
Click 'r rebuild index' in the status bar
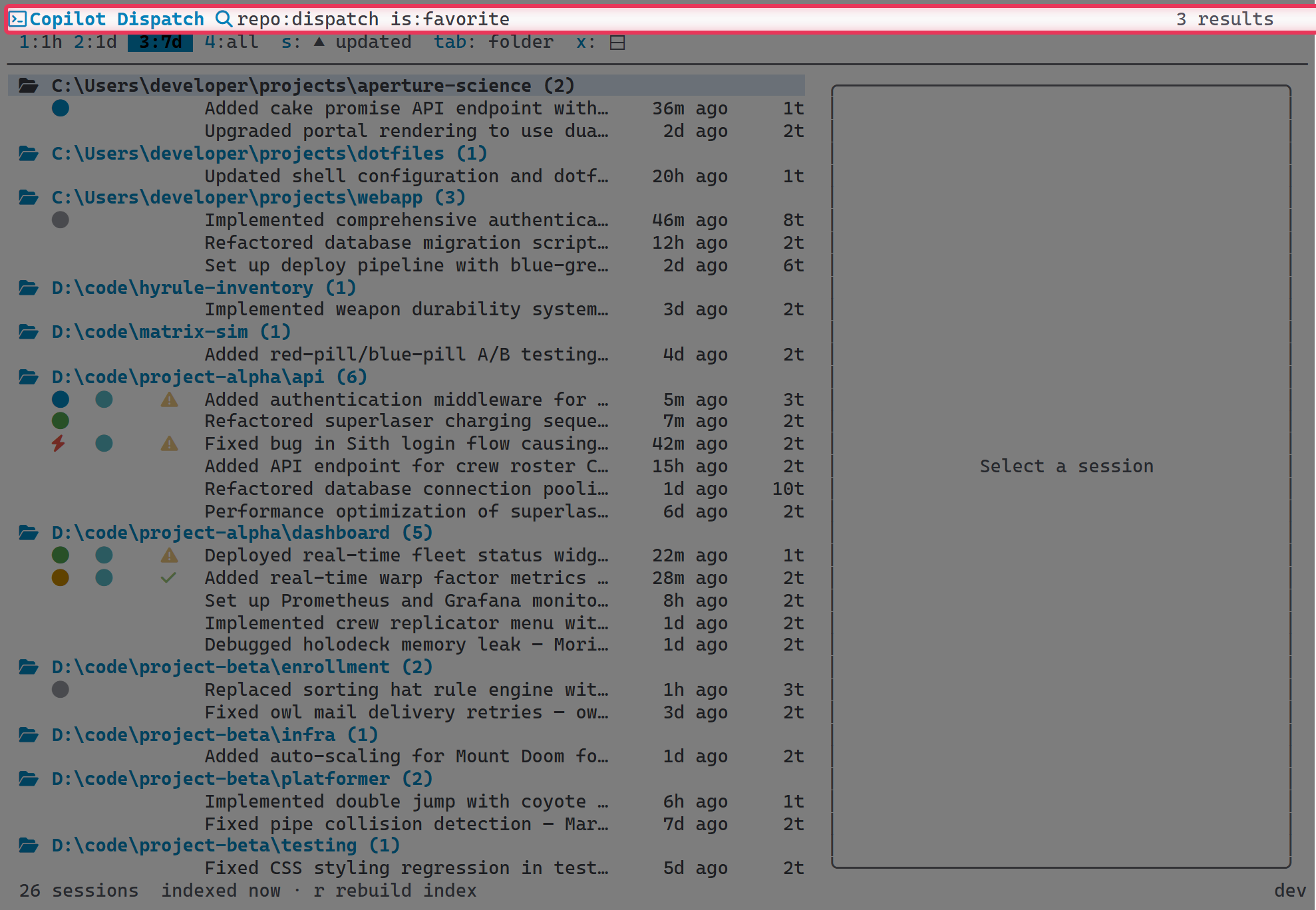tap(395, 890)
